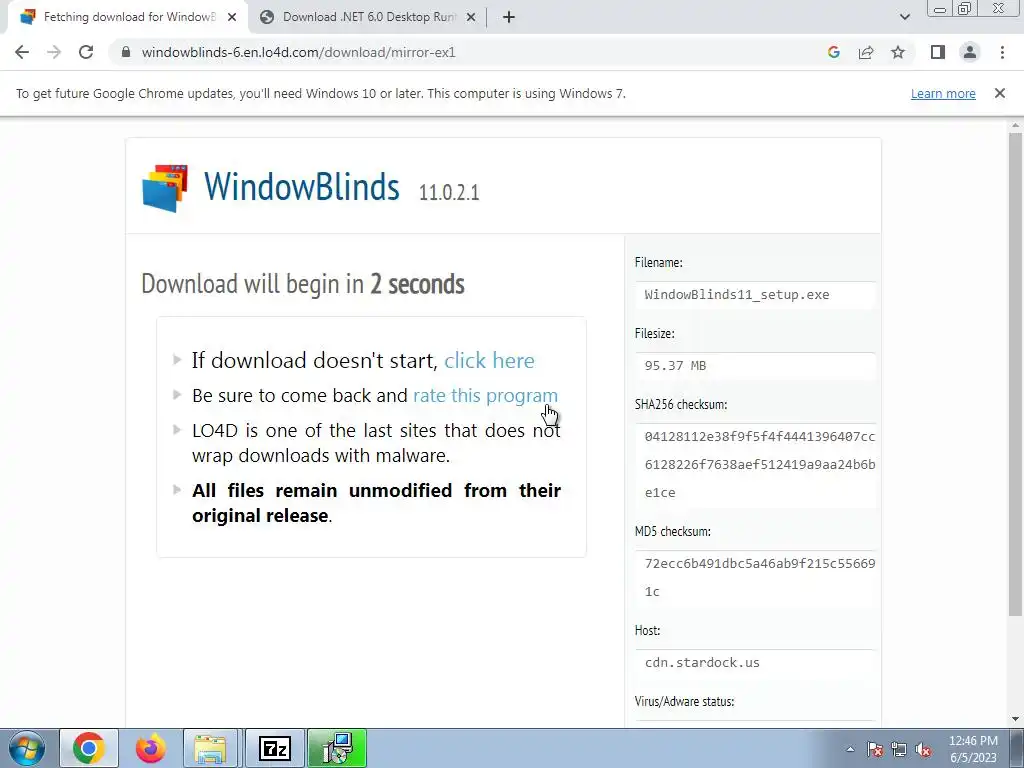Viewport: 1024px width, 768px height.
Task: Open 'rate this program' link
Action: point(485,396)
